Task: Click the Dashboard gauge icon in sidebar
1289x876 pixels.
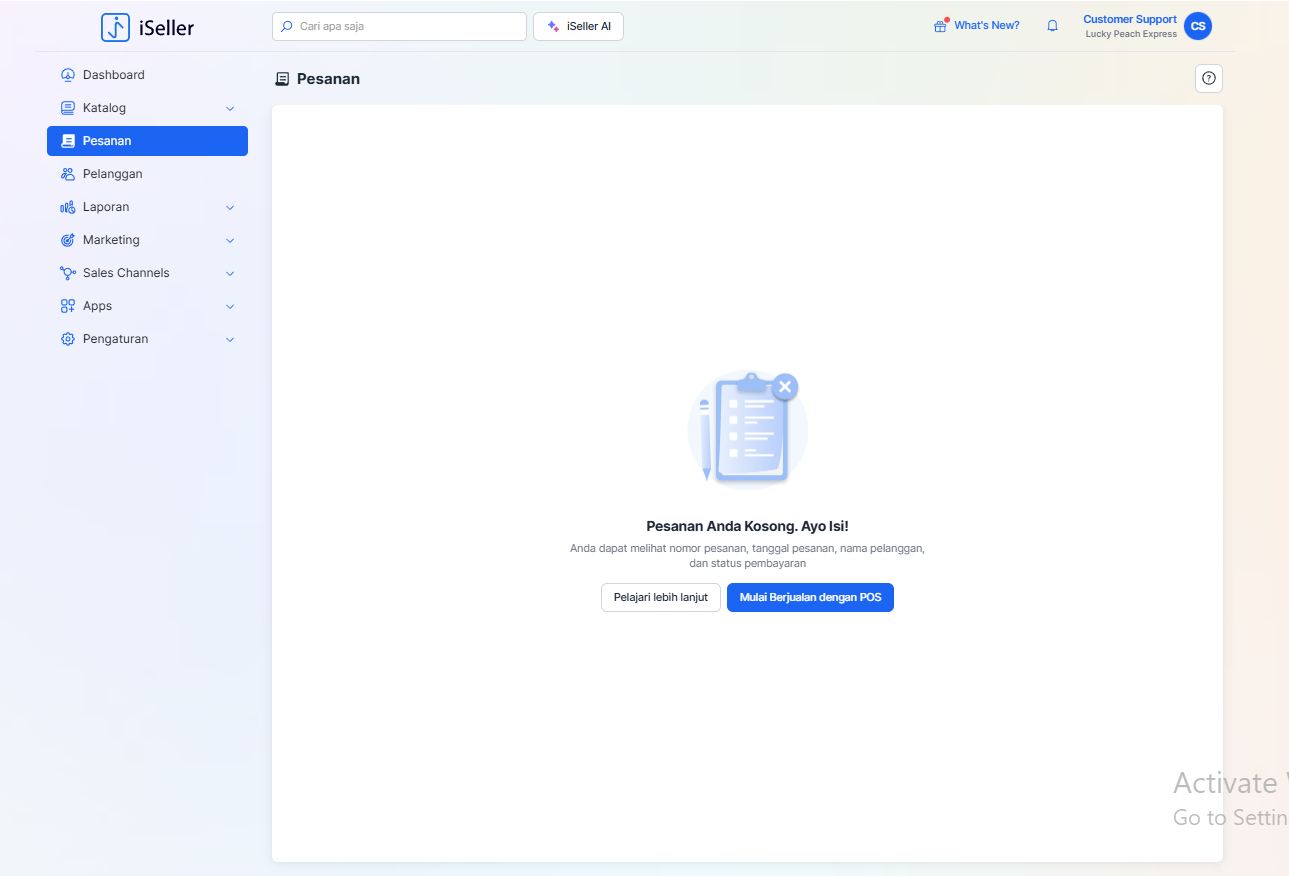Action: (x=68, y=75)
